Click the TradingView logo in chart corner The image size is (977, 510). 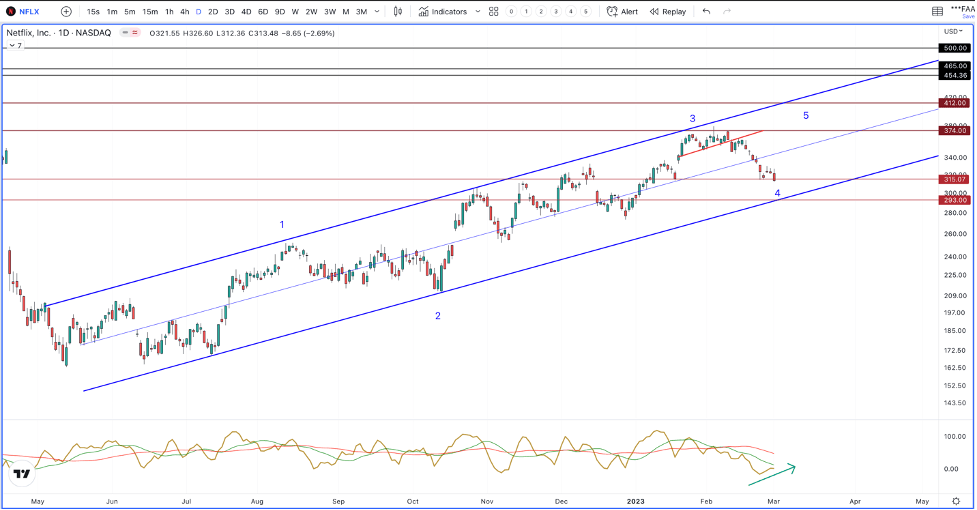pyautogui.click(x=22, y=474)
